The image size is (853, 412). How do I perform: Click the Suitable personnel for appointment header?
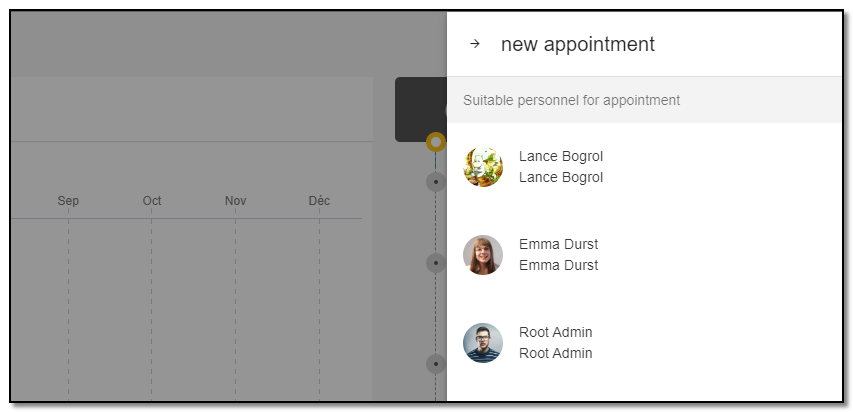[571, 100]
